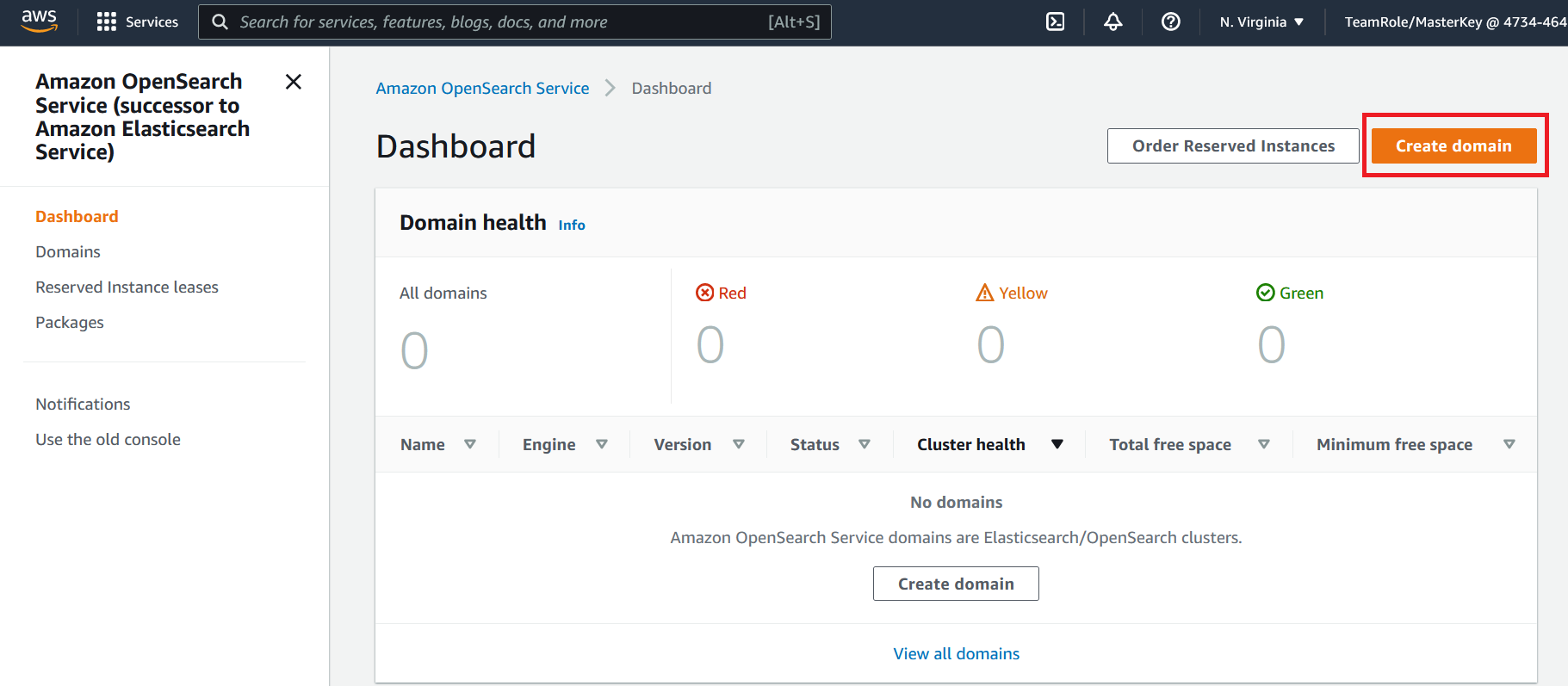1568x686 pixels.
Task: Sort by Name column arrow
Action: (x=470, y=444)
